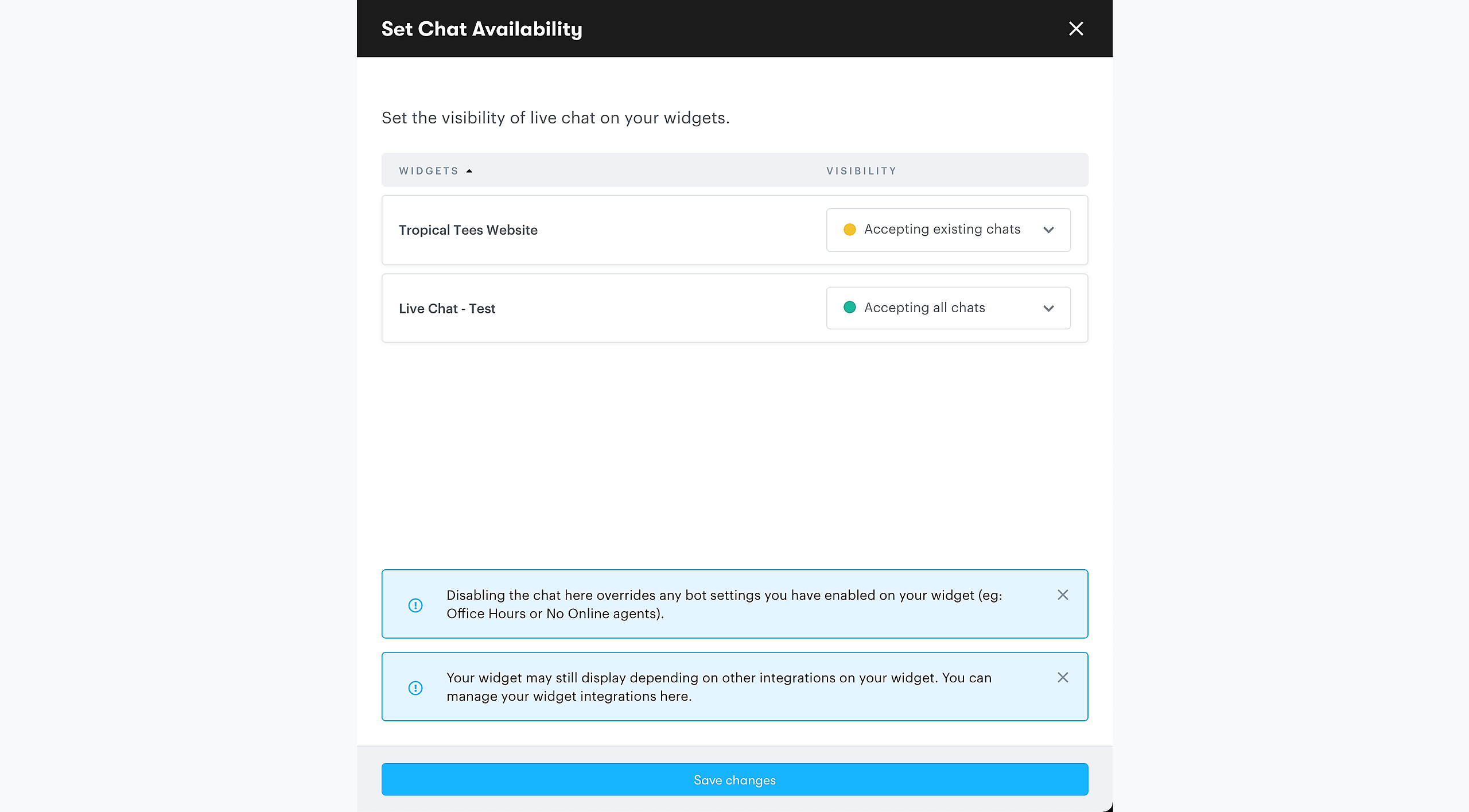This screenshot has width=1469, height=812.
Task: Click the Set Chat Availability title
Action: [481, 29]
